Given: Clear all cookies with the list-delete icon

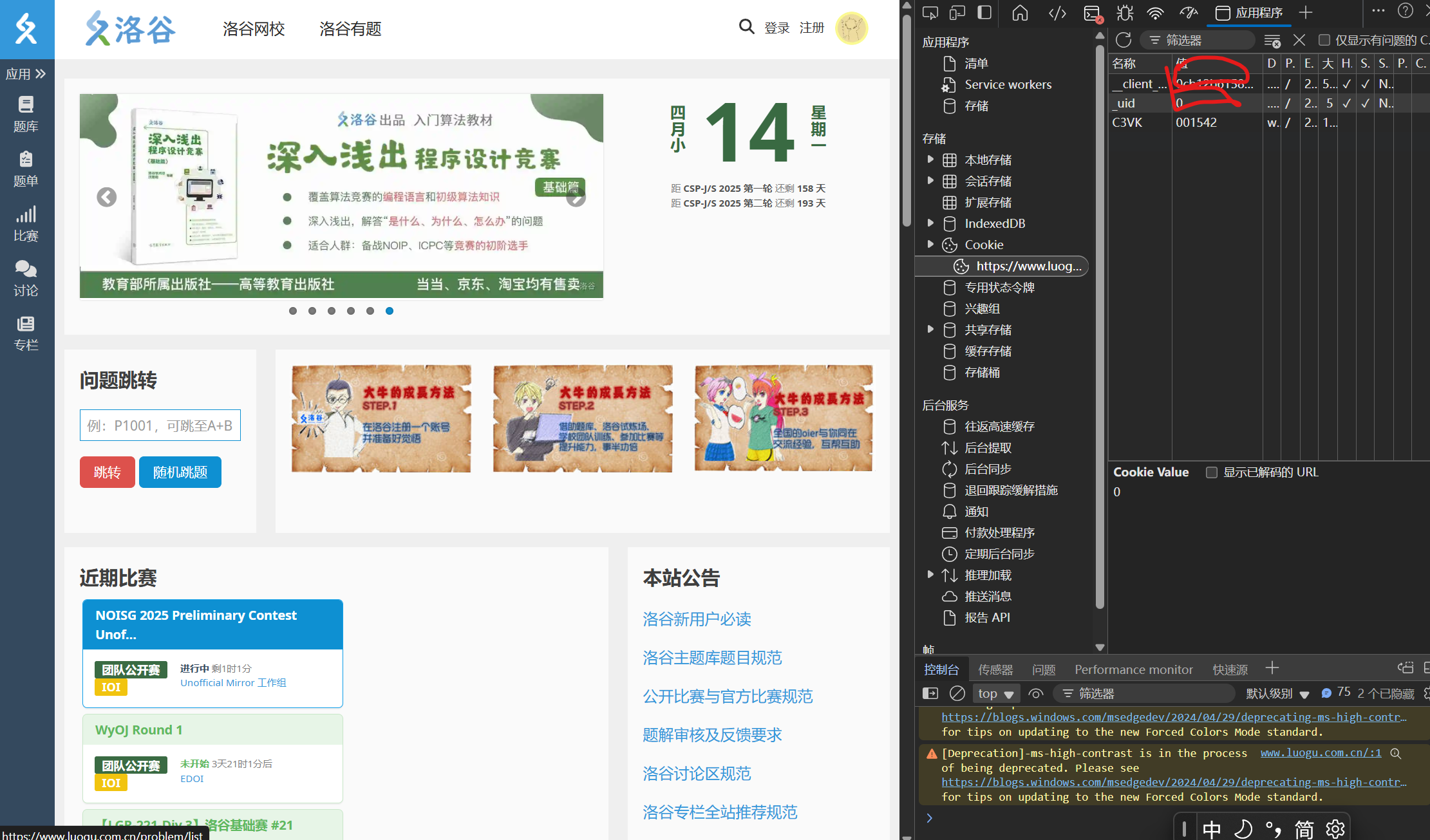Looking at the screenshot, I should 1272,41.
